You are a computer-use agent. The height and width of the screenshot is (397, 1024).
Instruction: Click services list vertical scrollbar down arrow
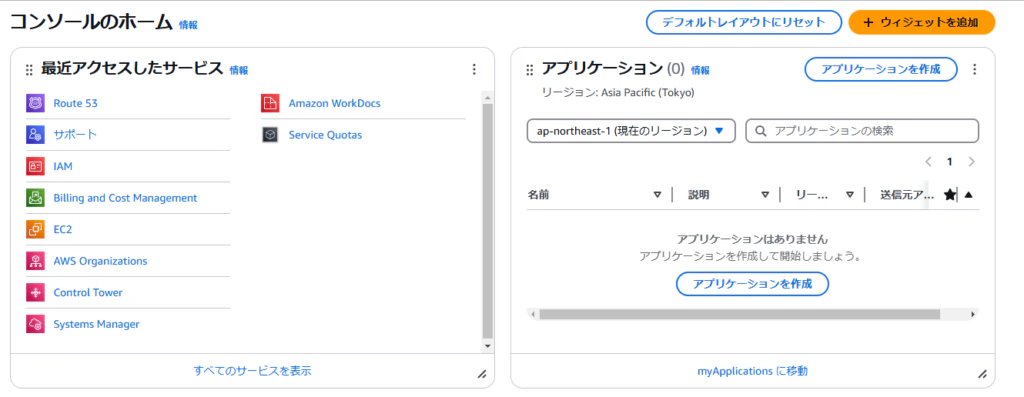pos(488,345)
